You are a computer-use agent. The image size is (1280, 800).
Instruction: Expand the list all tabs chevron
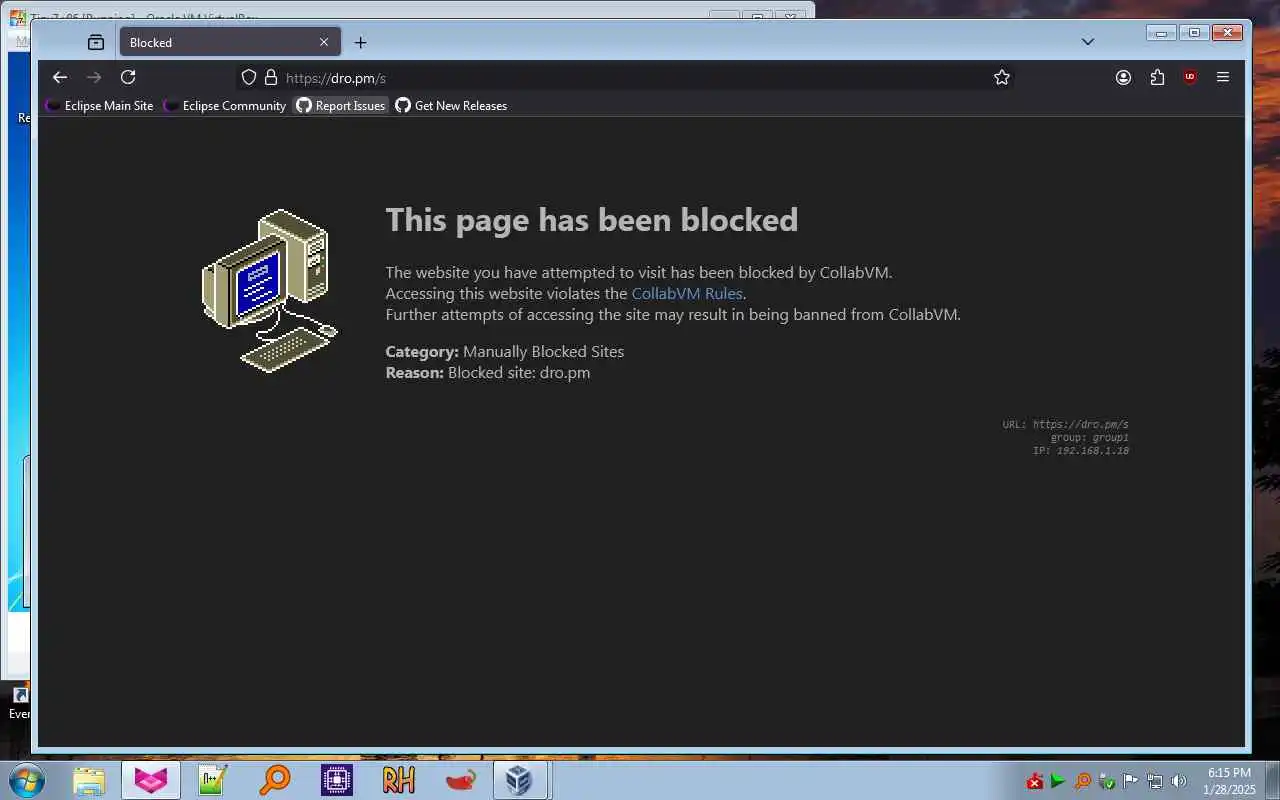click(x=1088, y=42)
